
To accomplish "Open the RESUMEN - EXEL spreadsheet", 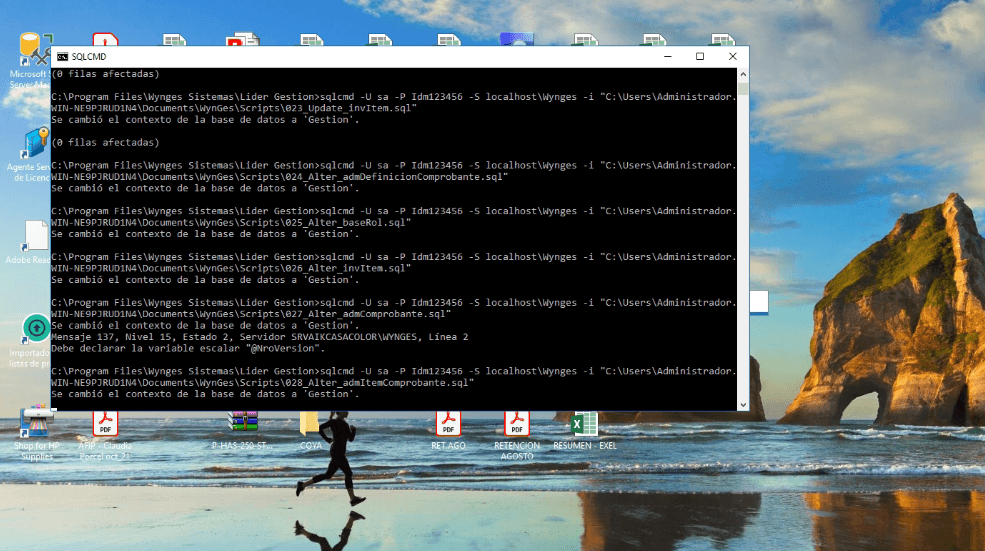I will point(584,425).
